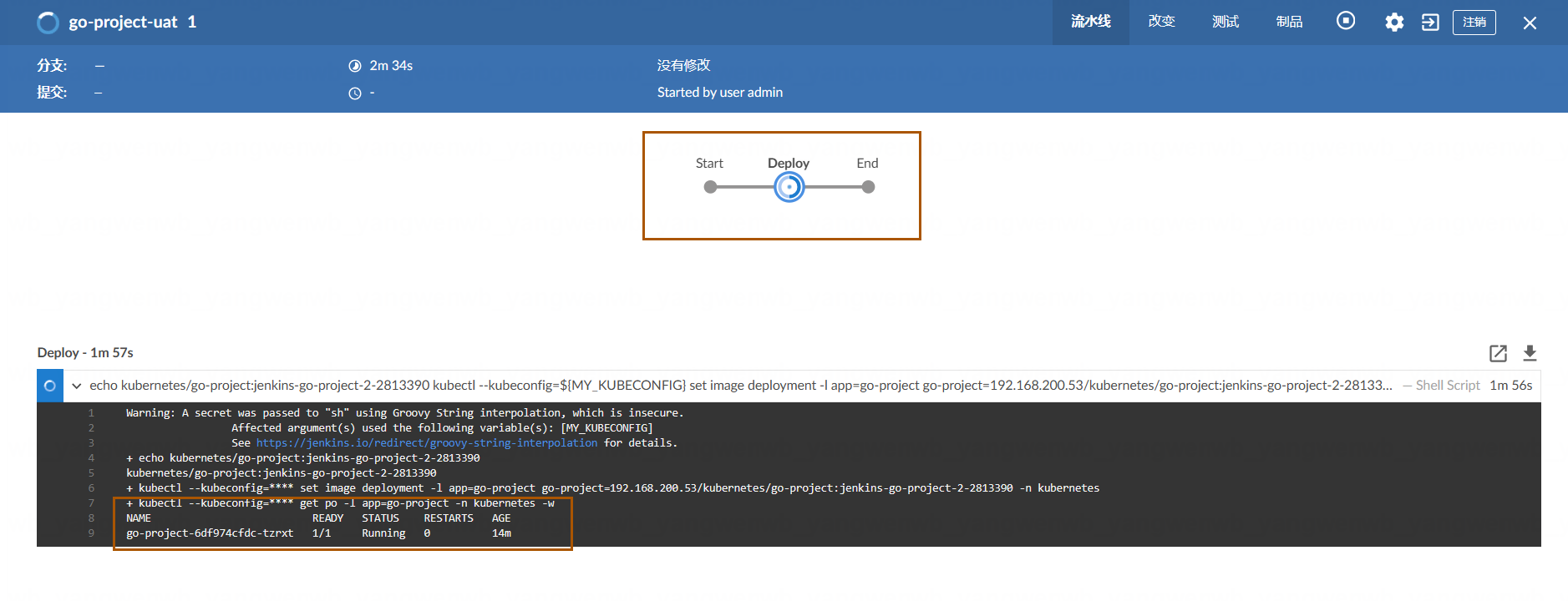Switch to the 测试 tests tab

tap(1225, 22)
